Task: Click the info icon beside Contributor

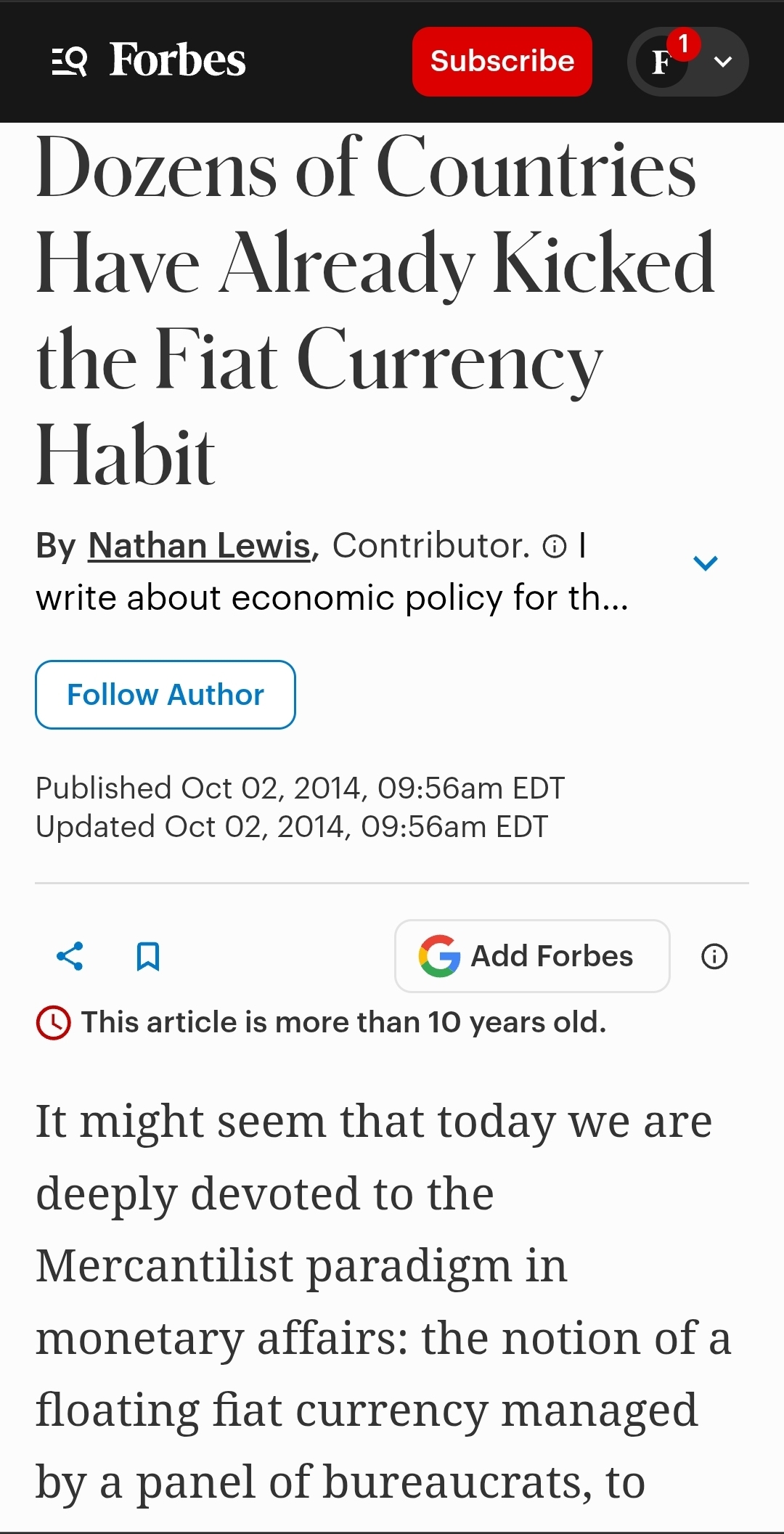Action: pos(555,546)
